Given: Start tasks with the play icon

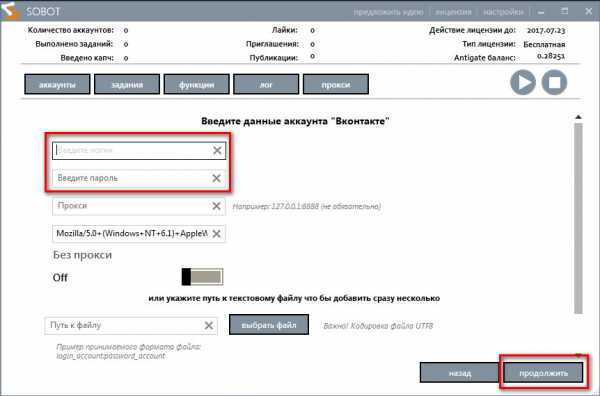Looking at the screenshot, I should tap(523, 83).
